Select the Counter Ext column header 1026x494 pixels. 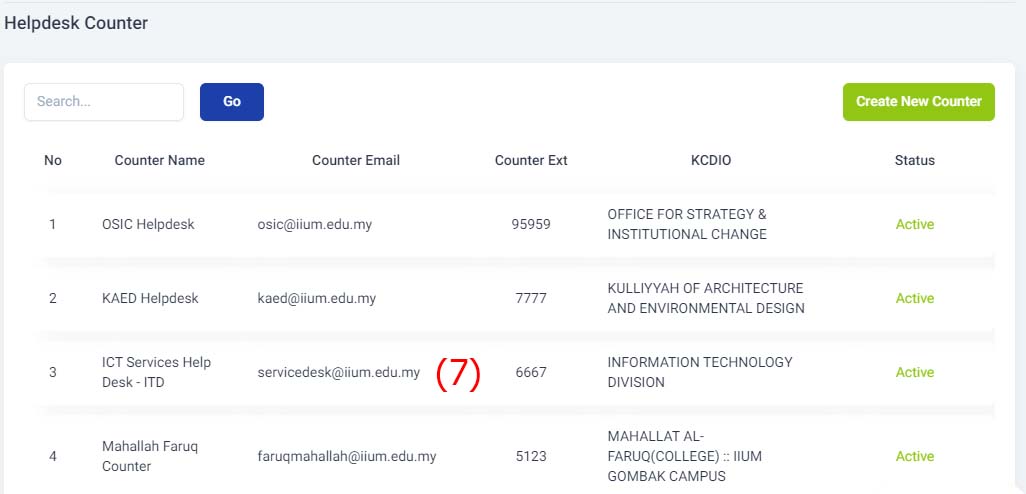(x=531, y=160)
